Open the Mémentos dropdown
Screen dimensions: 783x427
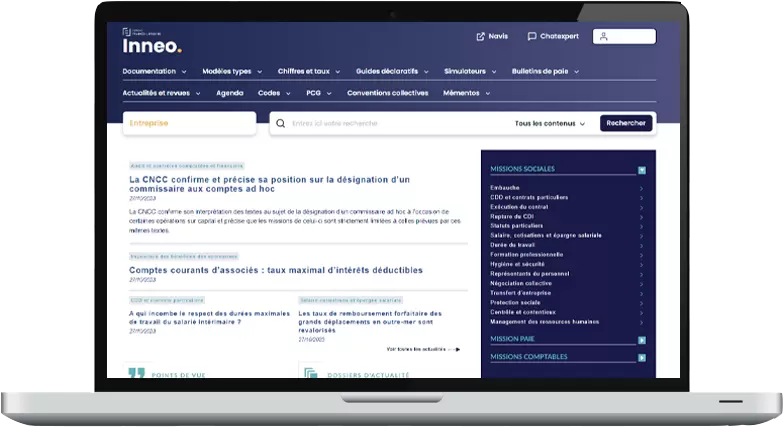(x=466, y=93)
